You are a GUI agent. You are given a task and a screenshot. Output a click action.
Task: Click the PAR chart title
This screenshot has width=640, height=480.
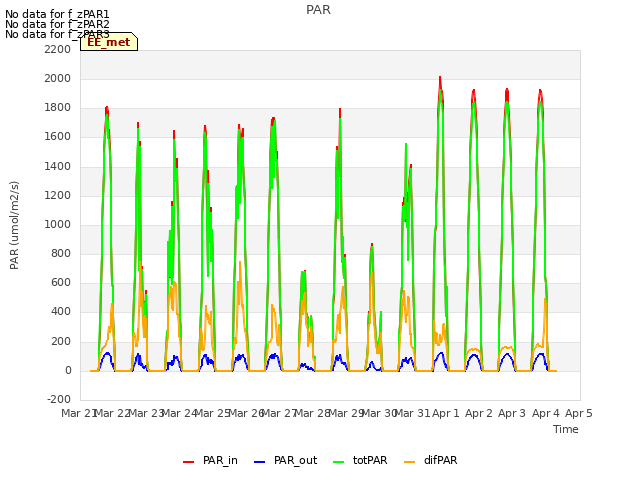coord(318,10)
